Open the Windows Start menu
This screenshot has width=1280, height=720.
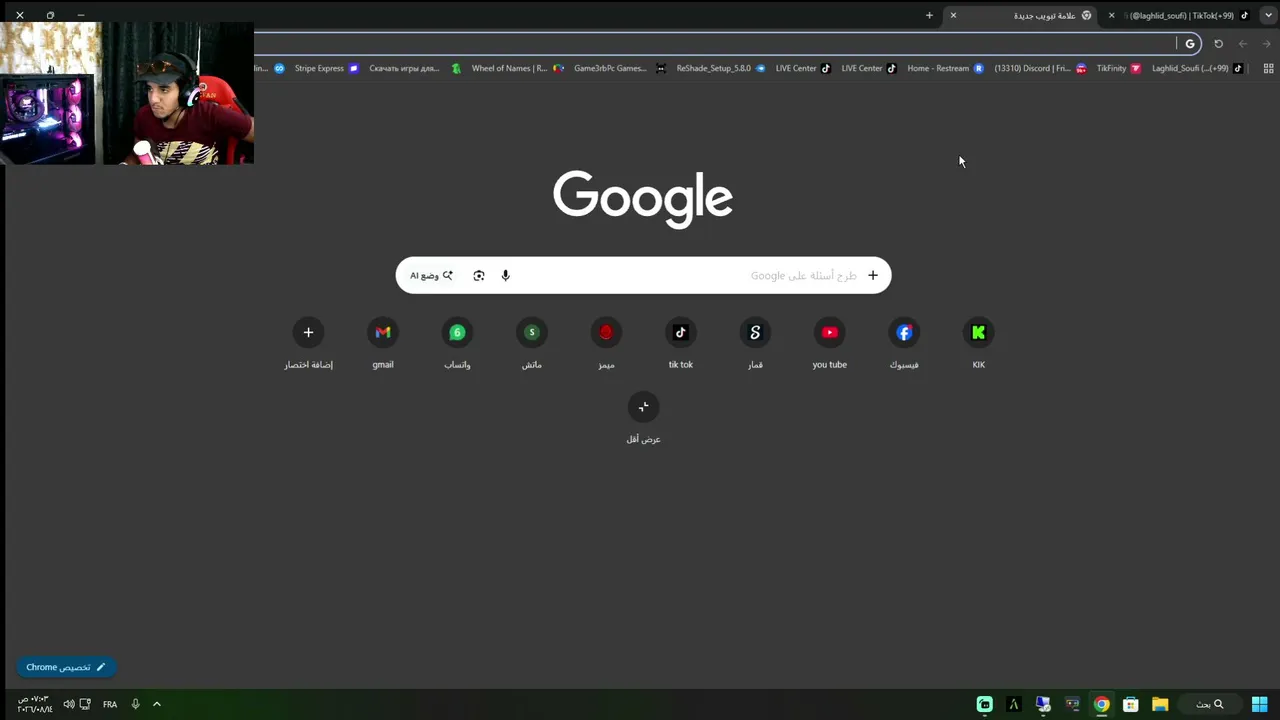click(x=1260, y=704)
